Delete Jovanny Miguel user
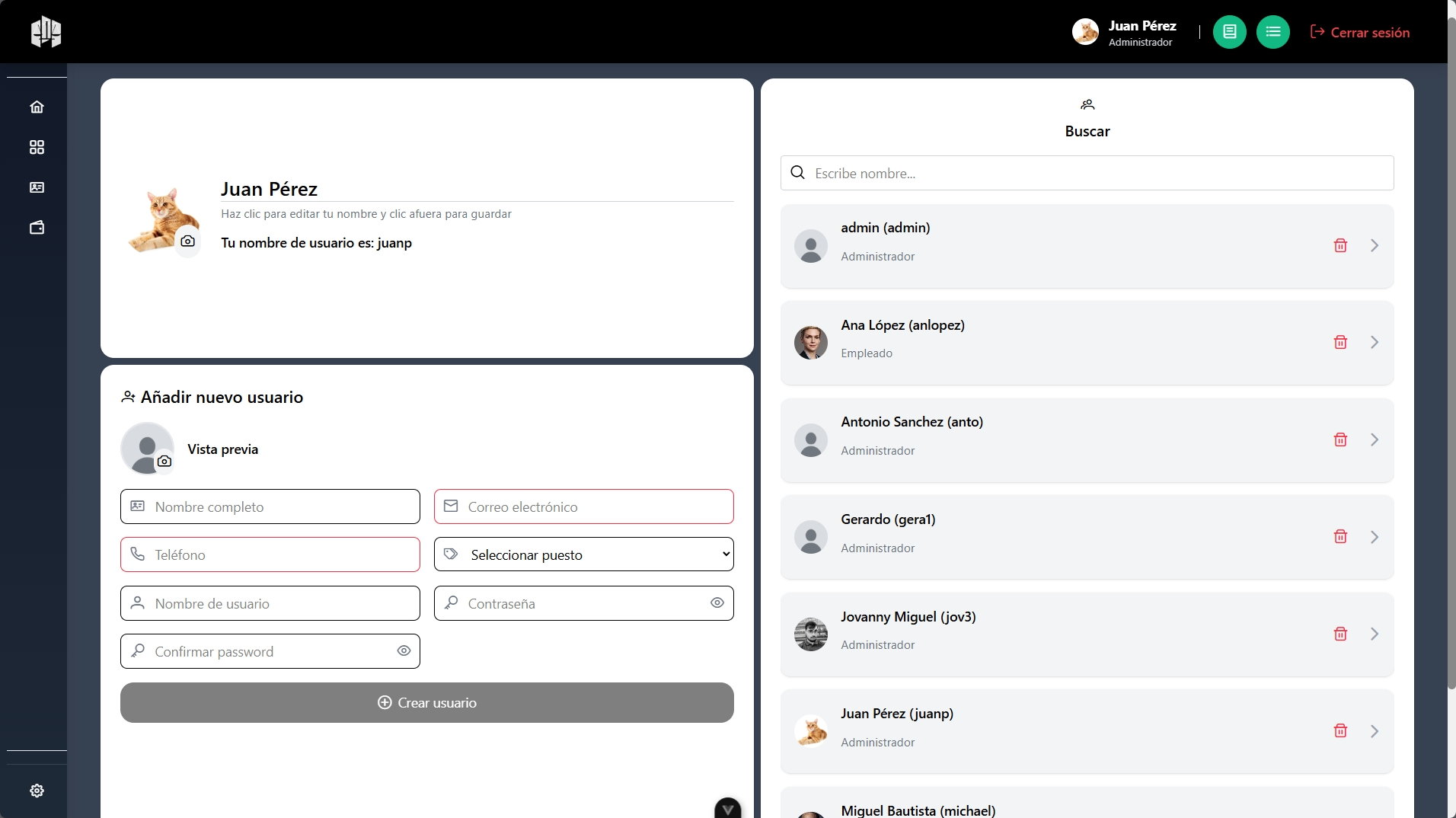 [x=1340, y=634]
